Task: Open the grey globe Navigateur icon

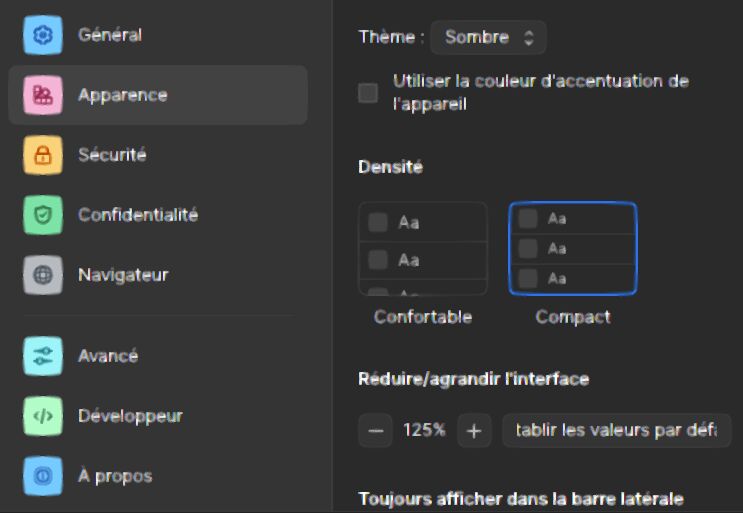Action: pyautogui.click(x=43, y=275)
